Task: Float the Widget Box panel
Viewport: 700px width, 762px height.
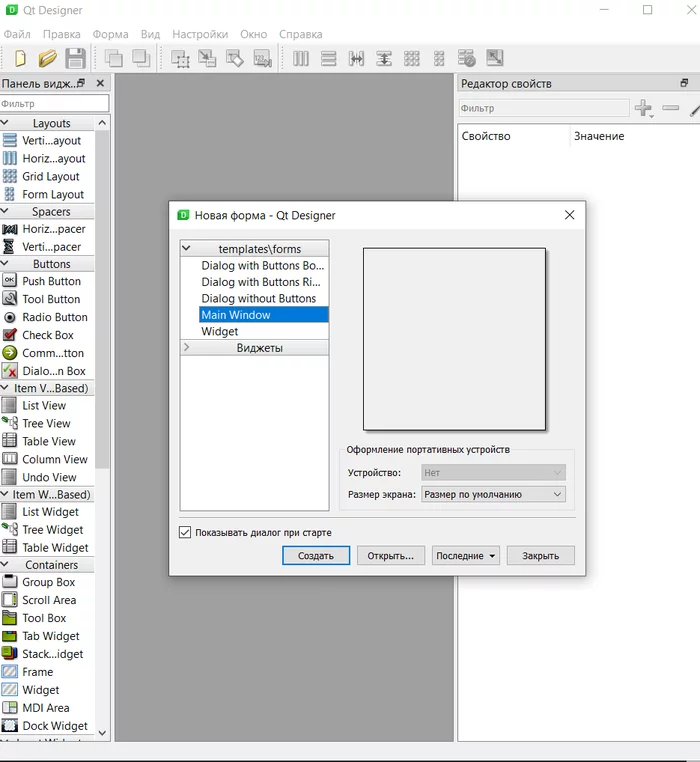Action: click(81, 83)
